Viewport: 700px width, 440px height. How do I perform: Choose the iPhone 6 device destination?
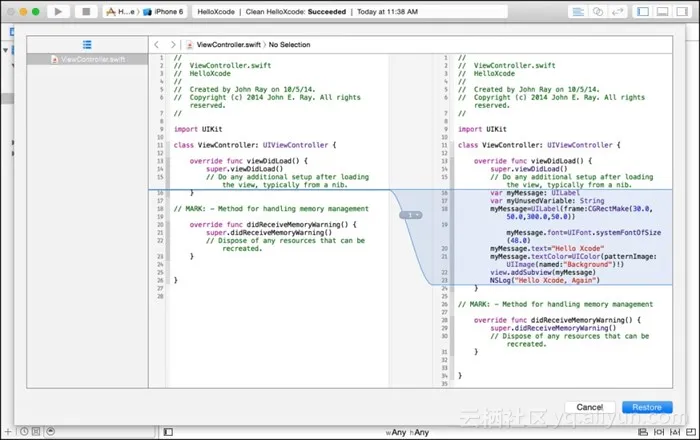click(163, 12)
